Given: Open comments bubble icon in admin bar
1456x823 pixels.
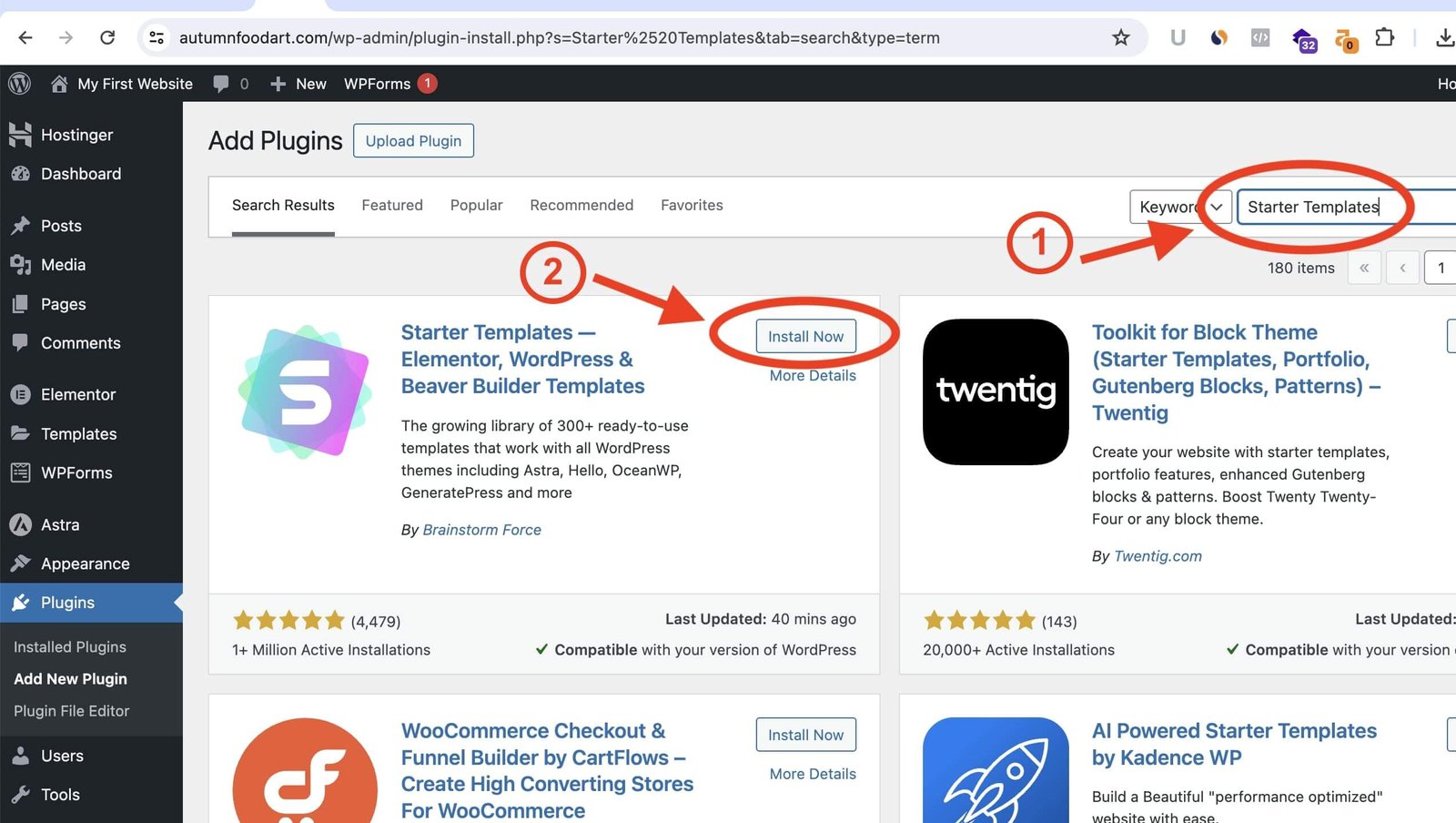Looking at the screenshot, I should (221, 84).
